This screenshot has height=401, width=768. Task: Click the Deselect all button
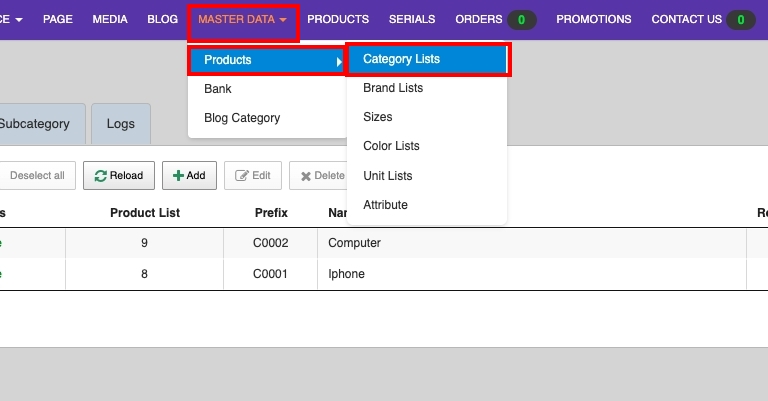(x=37, y=176)
